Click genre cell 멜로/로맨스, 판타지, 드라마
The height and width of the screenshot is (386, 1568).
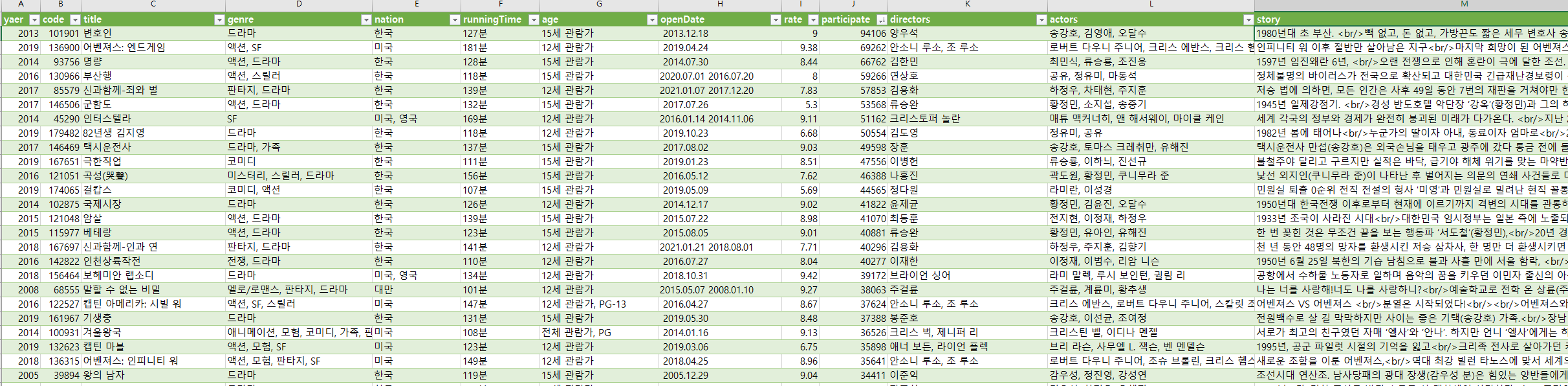pyautogui.click(x=299, y=289)
